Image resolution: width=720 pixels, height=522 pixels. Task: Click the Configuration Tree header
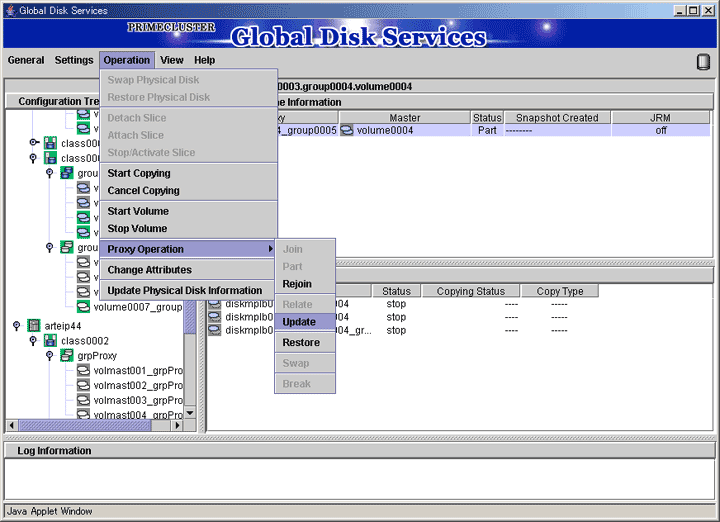pos(58,101)
